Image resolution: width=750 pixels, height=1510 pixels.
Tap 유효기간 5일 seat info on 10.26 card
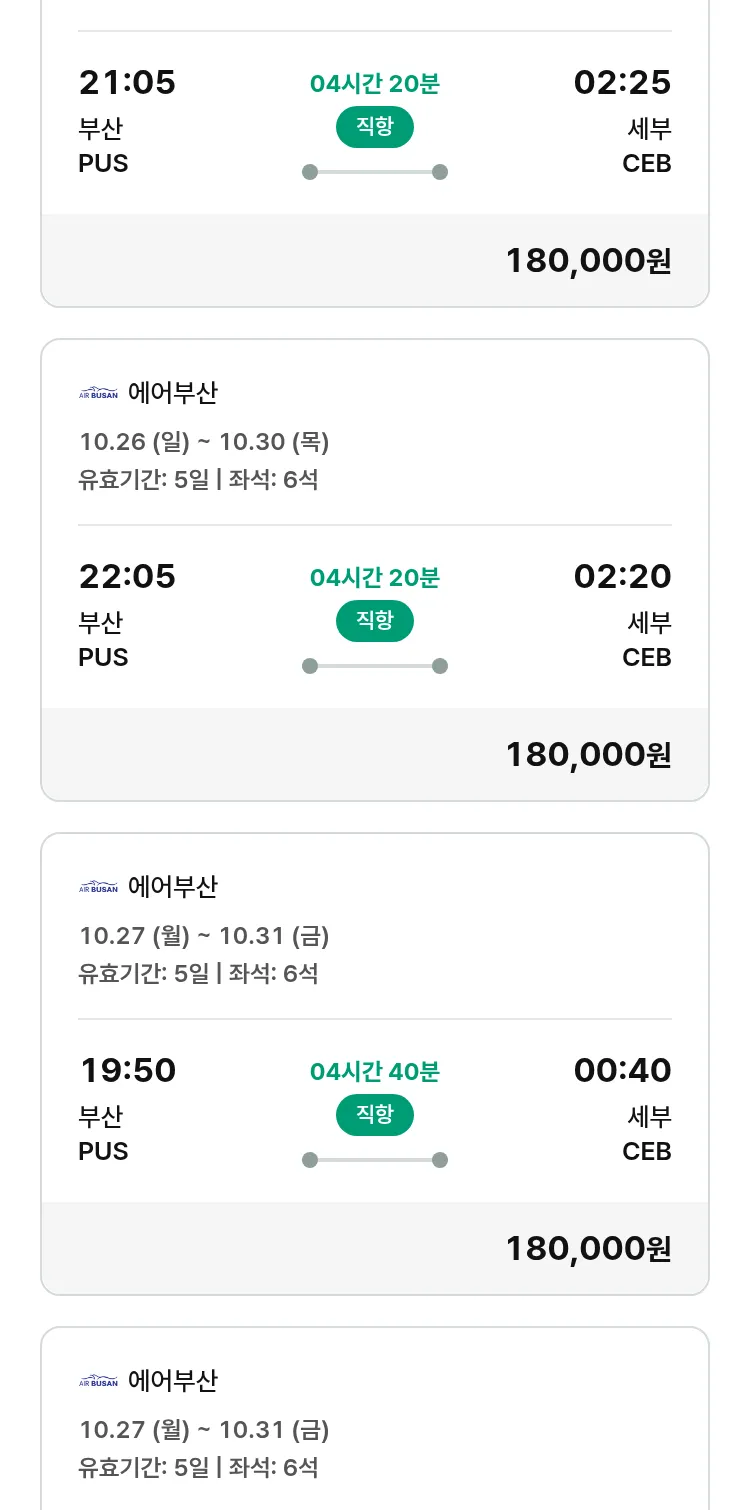(x=198, y=480)
